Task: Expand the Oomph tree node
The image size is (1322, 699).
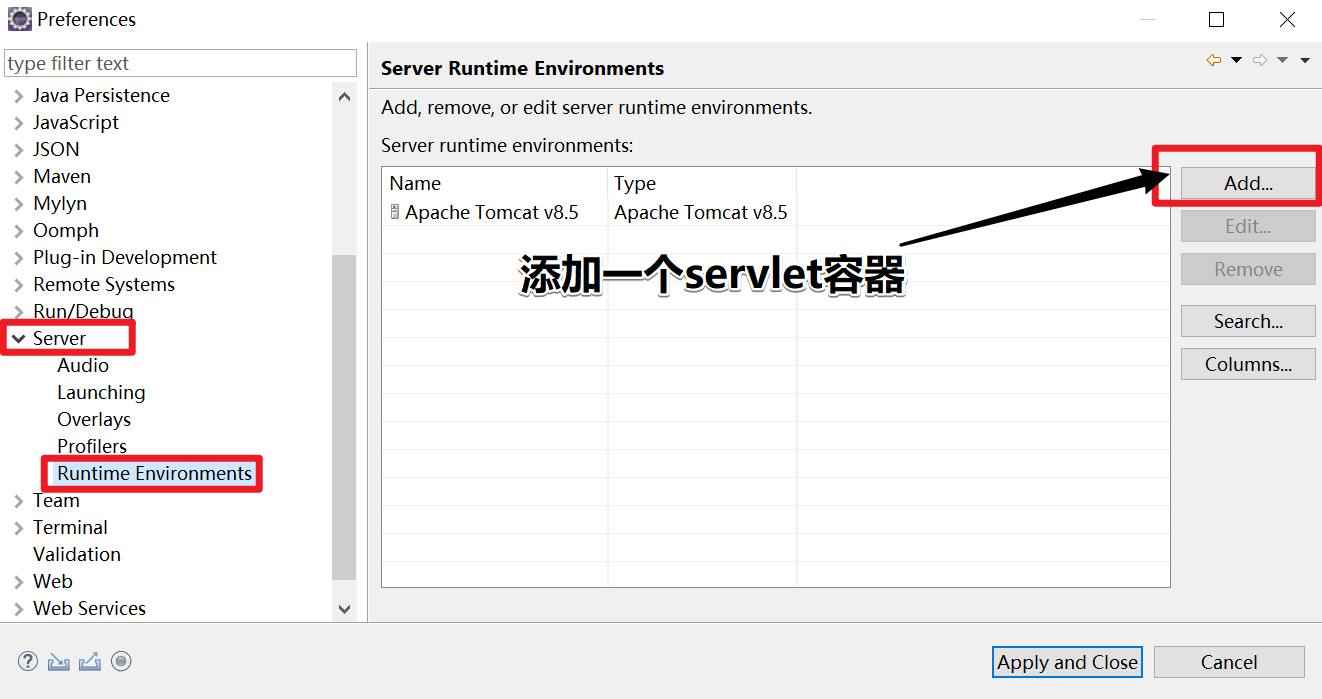Action: [x=19, y=231]
